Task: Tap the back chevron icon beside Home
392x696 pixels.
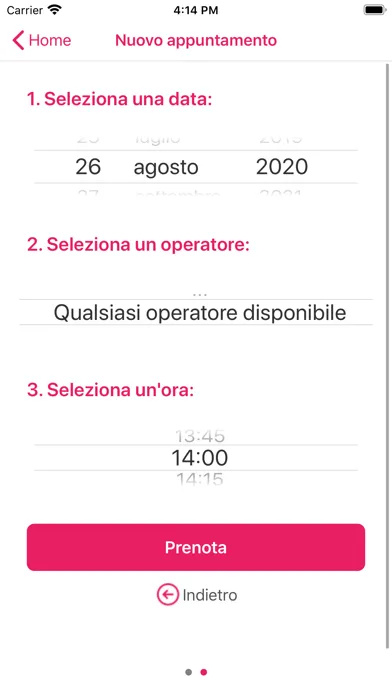Action: point(18,40)
